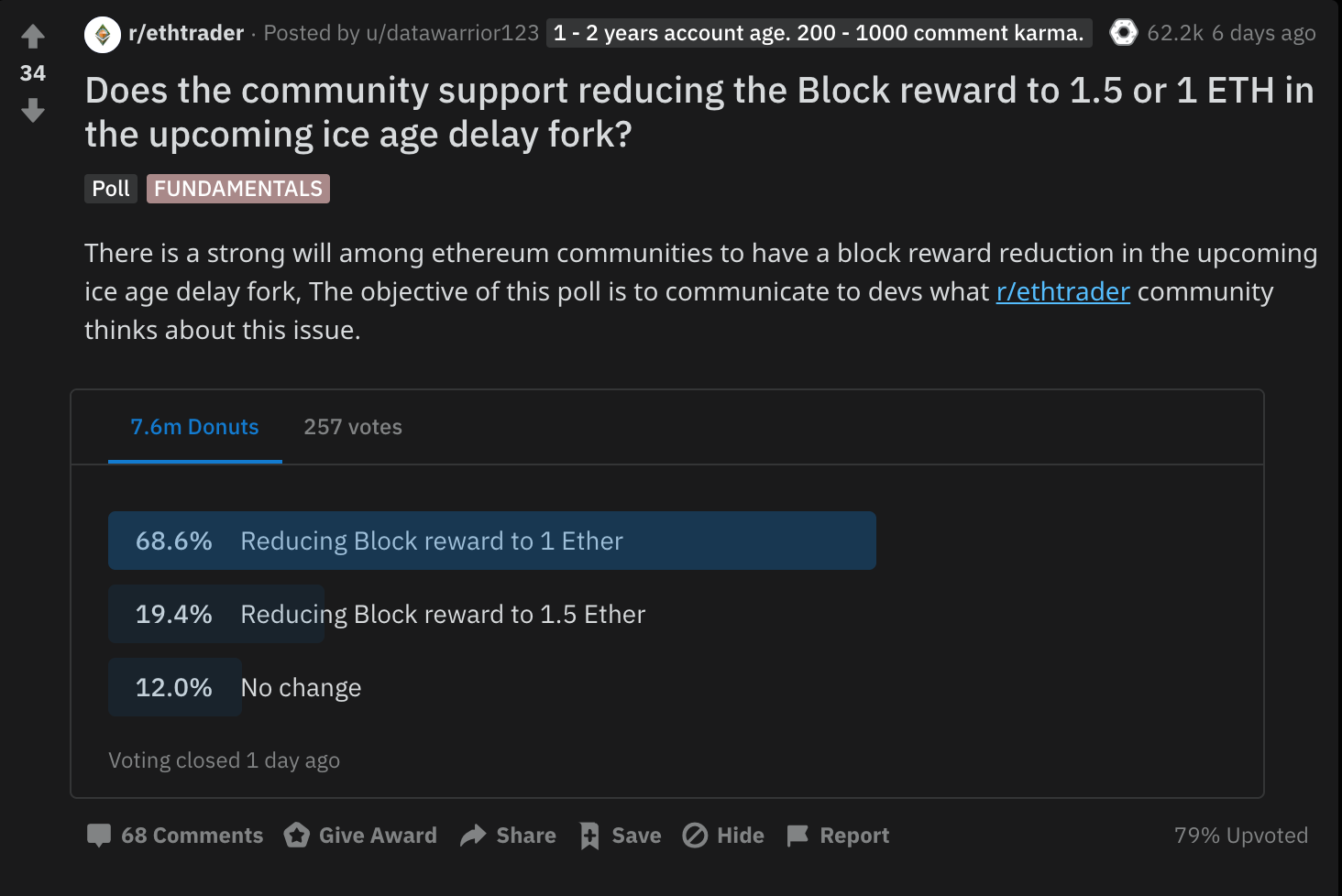Select the "Reducing Block reward to 1.5 Ether" option
Screen dimensions: 1342x896
coord(443,614)
